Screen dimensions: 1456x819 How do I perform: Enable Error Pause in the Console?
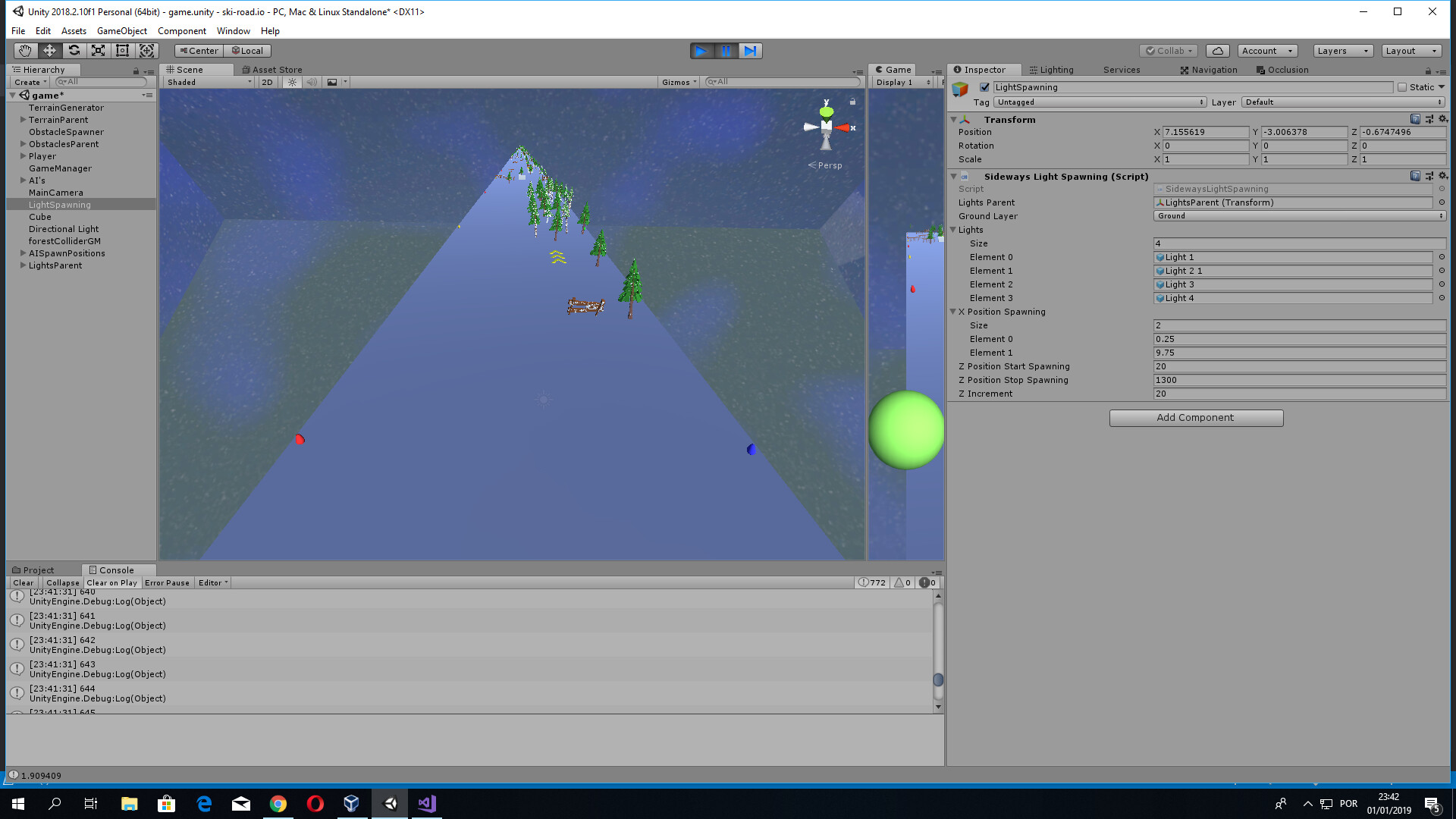coord(167,582)
